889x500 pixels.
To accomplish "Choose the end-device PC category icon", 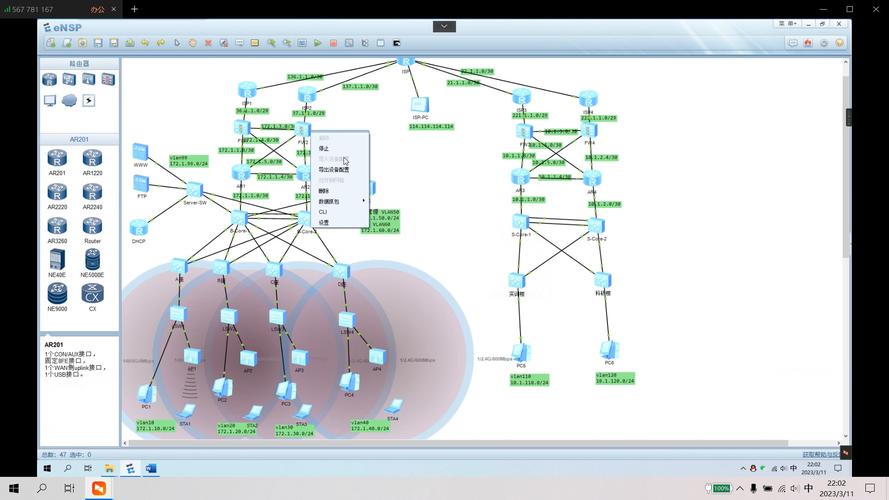I will (x=50, y=101).
